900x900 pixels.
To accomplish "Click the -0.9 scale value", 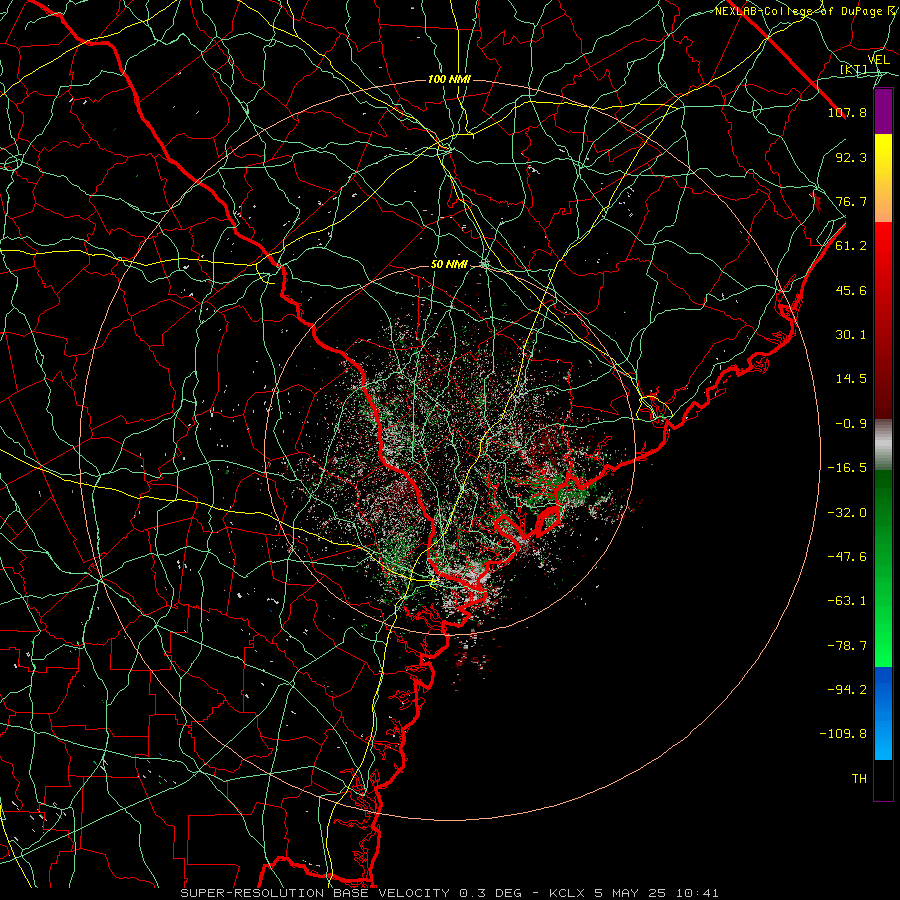I will click(x=851, y=424).
